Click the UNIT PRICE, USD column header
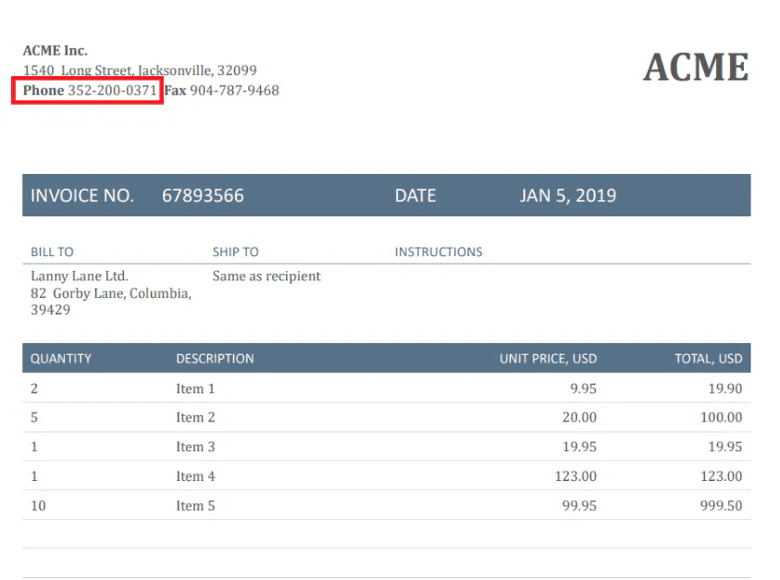The image size is (780, 580). (x=548, y=359)
